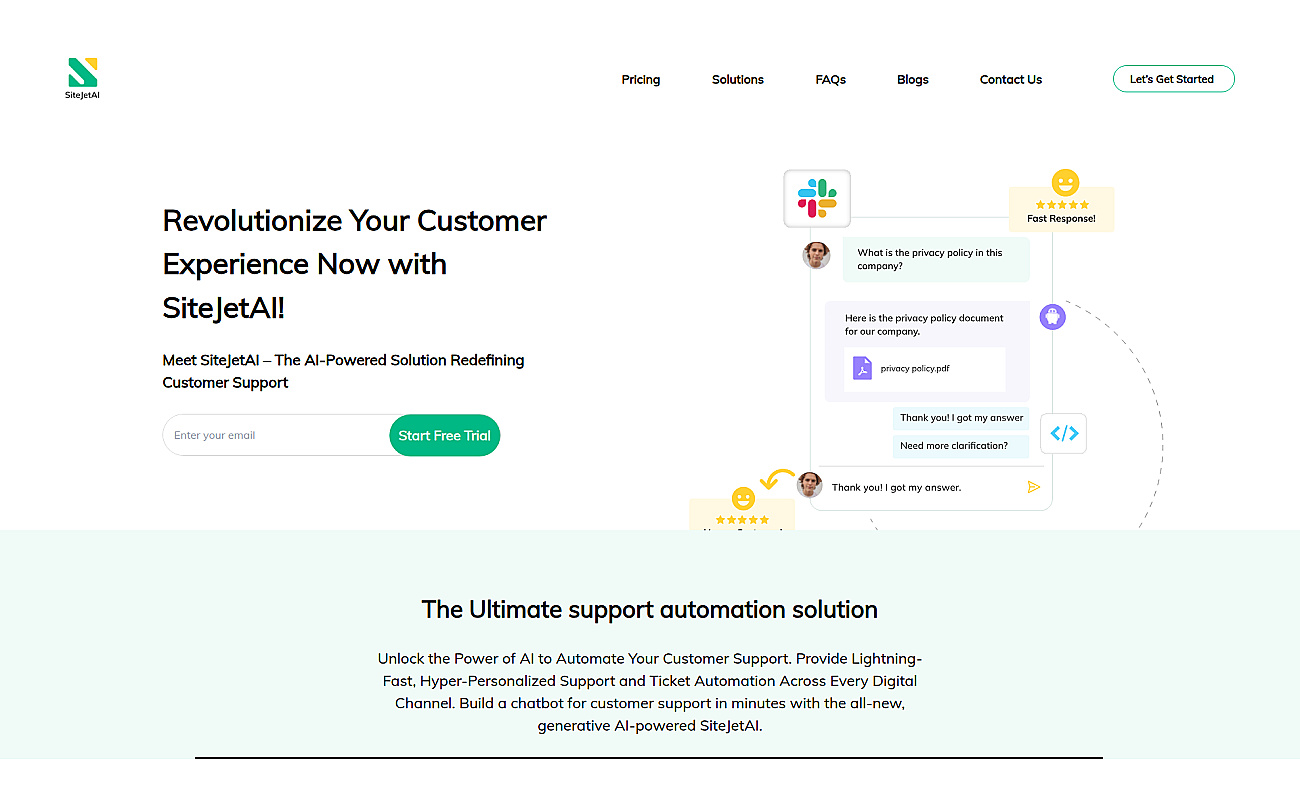The width and height of the screenshot is (1300, 788).
Task: Focus the Enter your email field
Action: point(276,435)
